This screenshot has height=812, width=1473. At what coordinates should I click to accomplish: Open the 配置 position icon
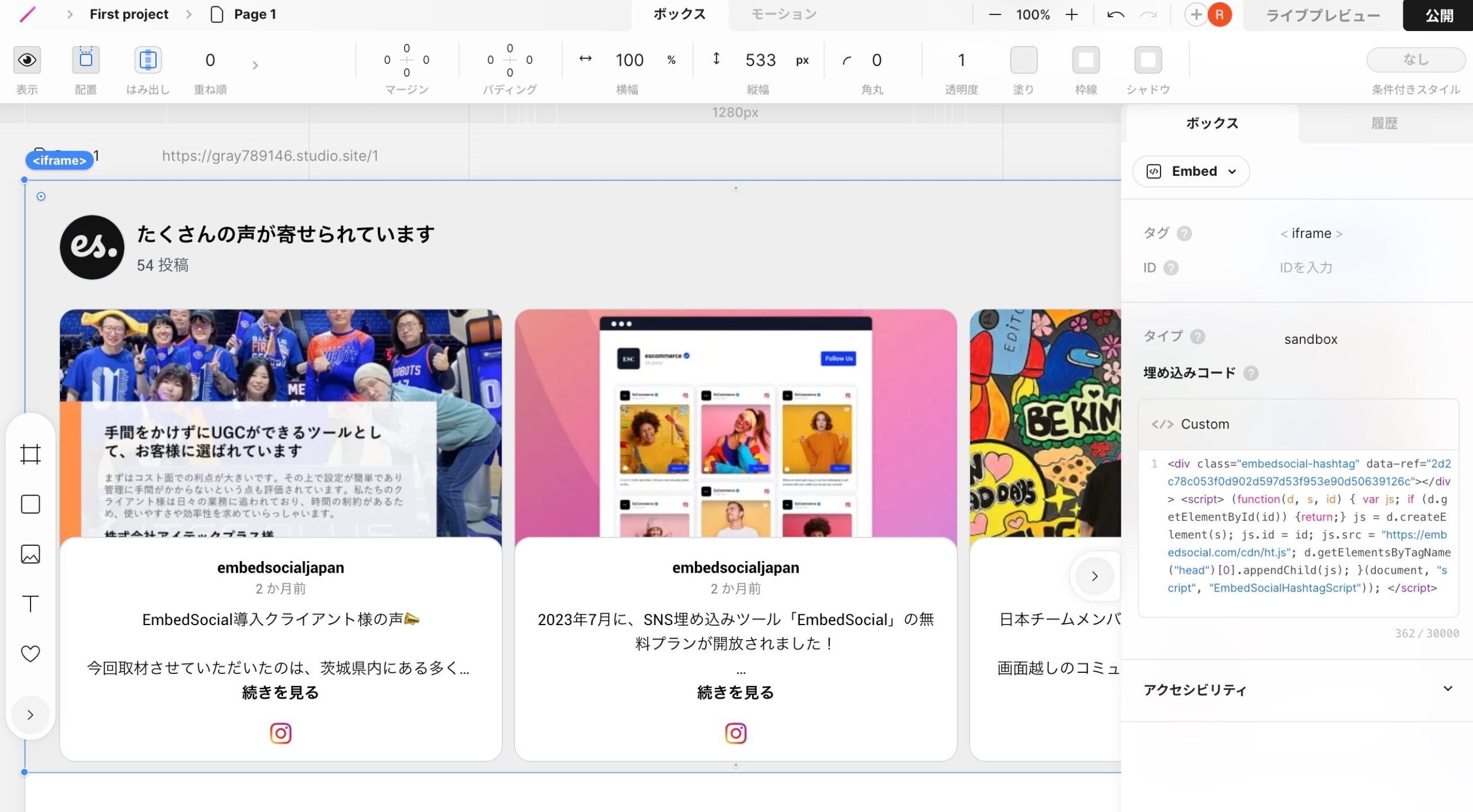pyautogui.click(x=86, y=60)
